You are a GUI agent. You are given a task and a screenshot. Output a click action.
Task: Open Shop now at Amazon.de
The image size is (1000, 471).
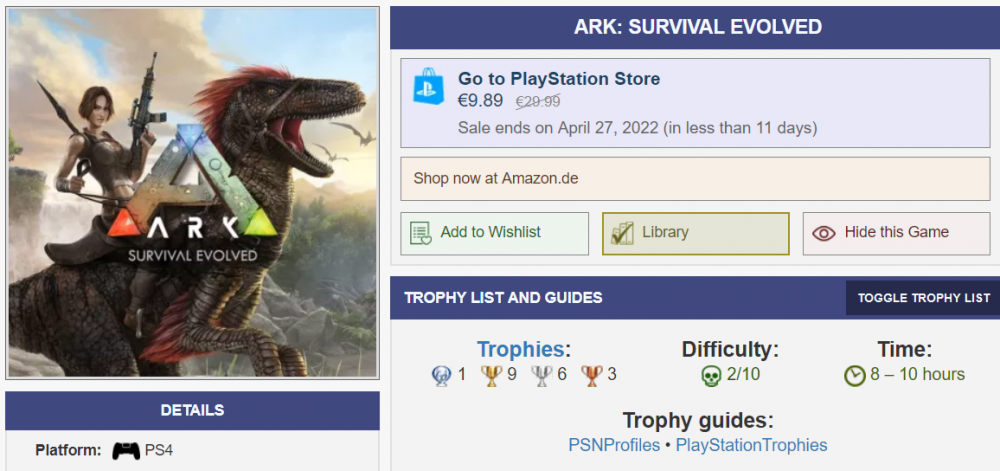pyautogui.click(x=496, y=179)
